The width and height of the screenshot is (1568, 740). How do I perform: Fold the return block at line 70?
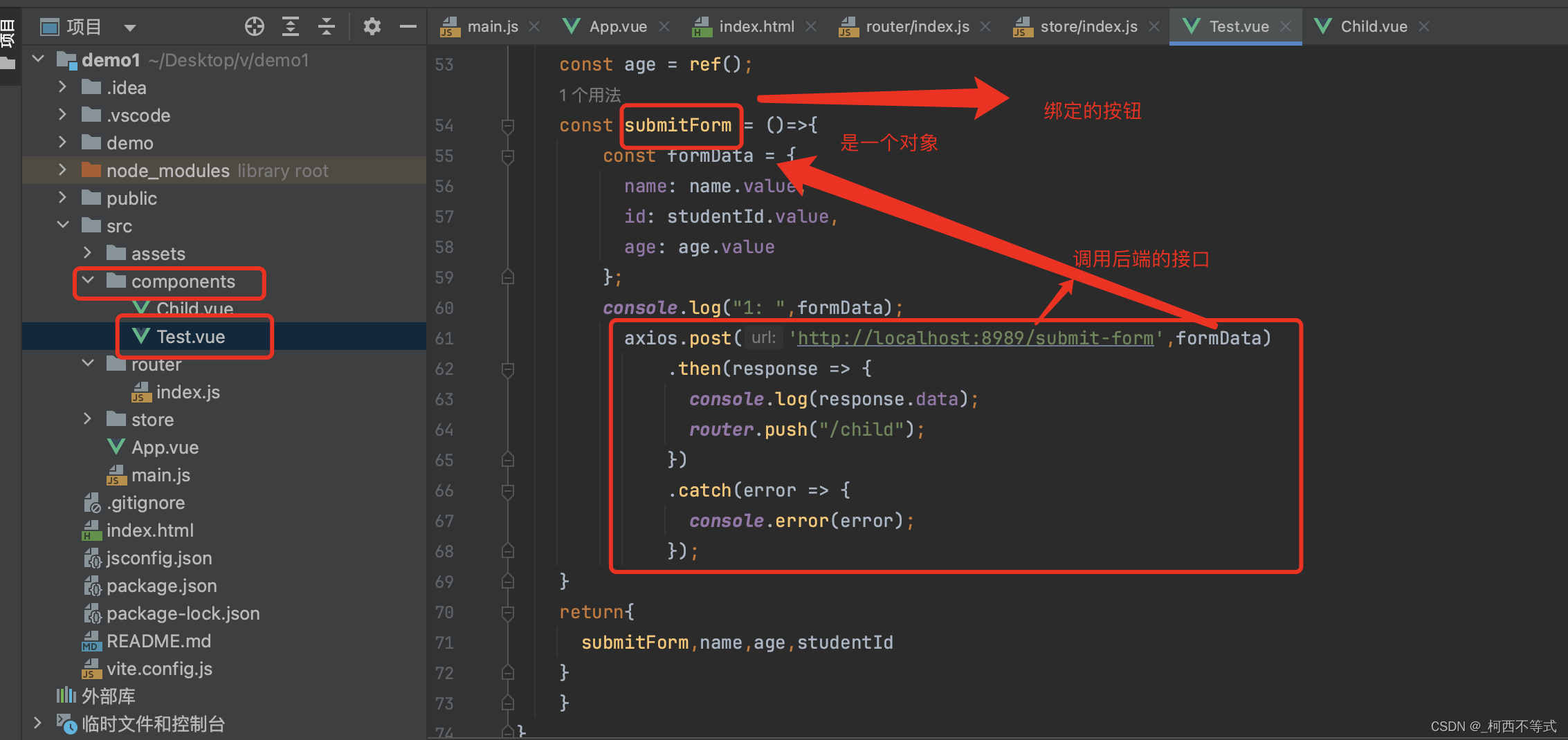508,613
